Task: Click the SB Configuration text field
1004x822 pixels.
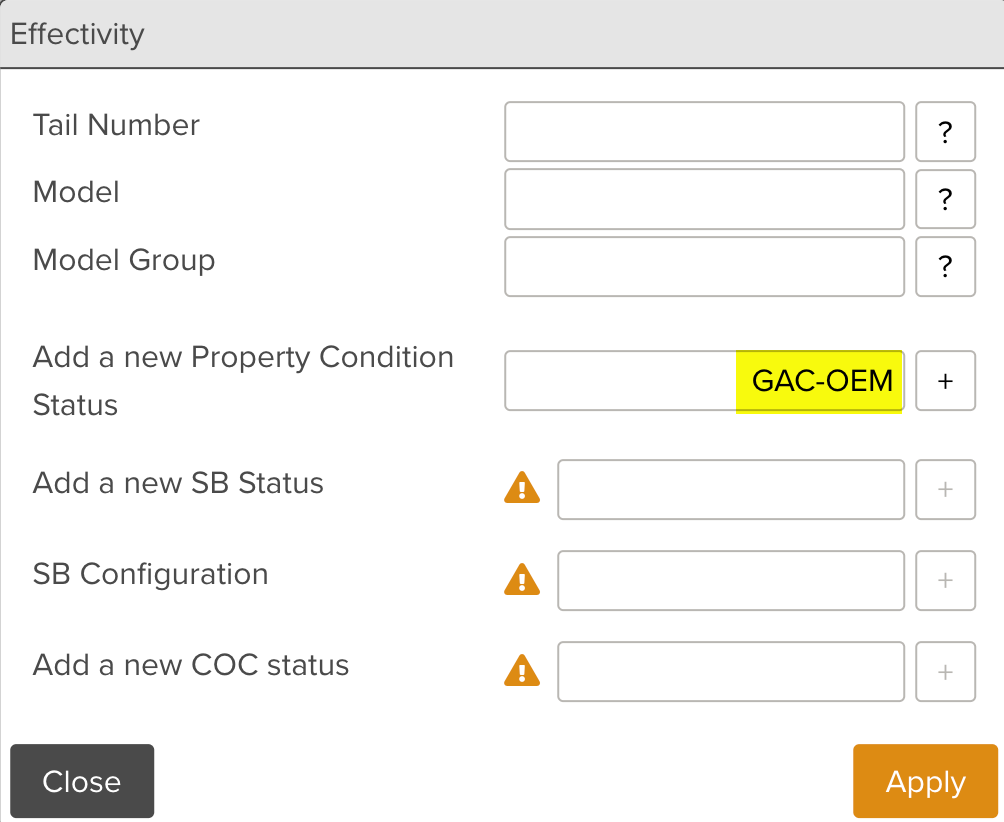Action: 730,580
